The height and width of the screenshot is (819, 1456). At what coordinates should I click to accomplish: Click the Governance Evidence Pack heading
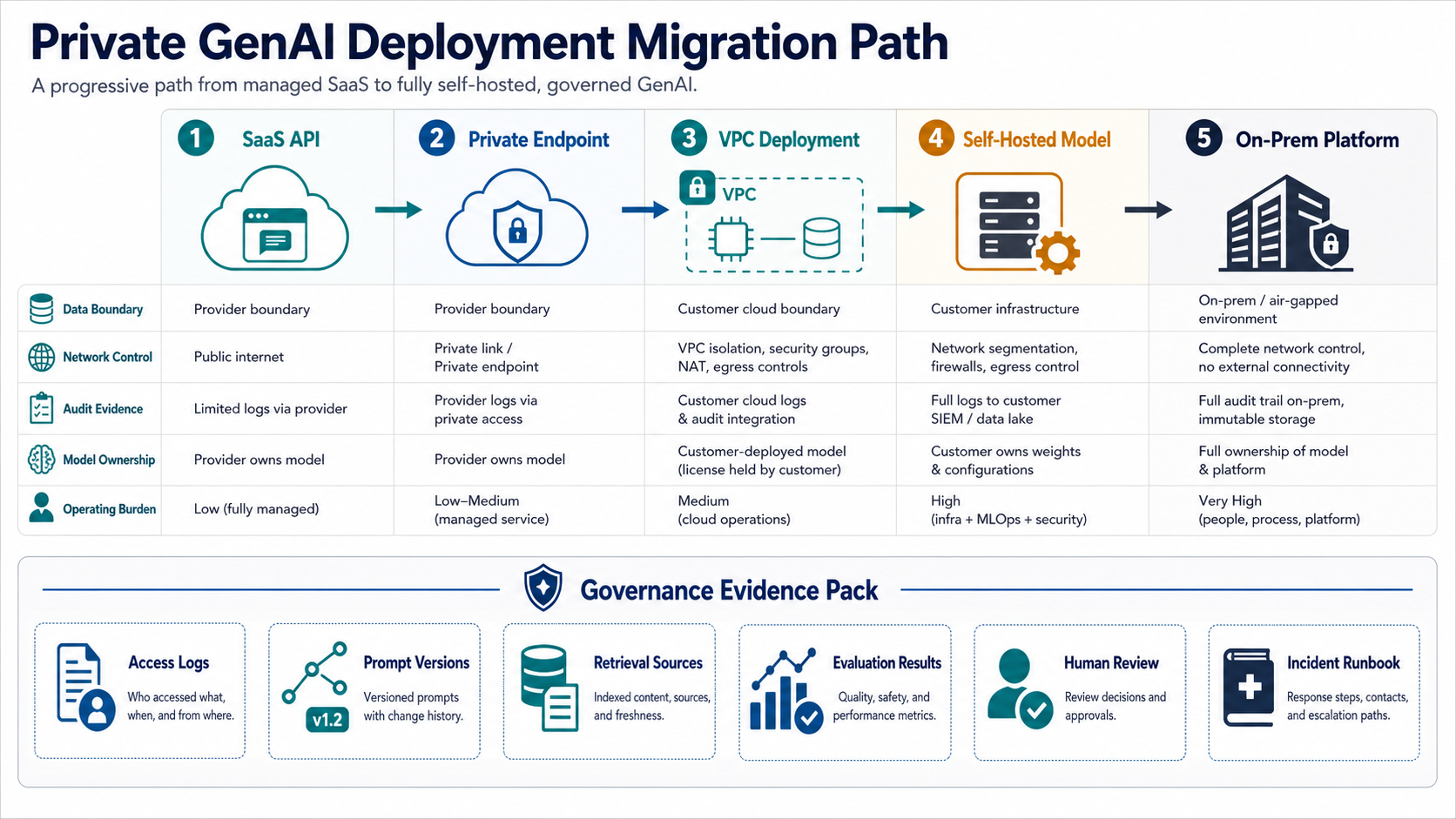[x=729, y=590]
